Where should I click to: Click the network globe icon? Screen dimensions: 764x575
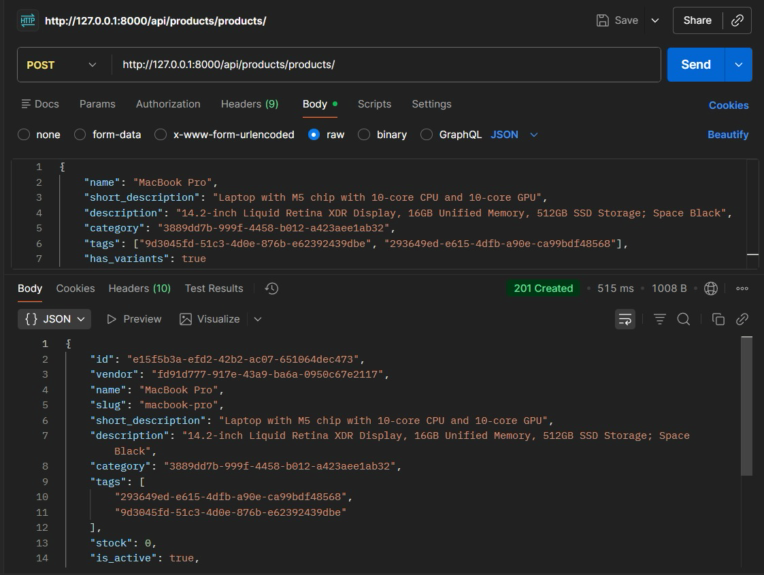(x=711, y=288)
